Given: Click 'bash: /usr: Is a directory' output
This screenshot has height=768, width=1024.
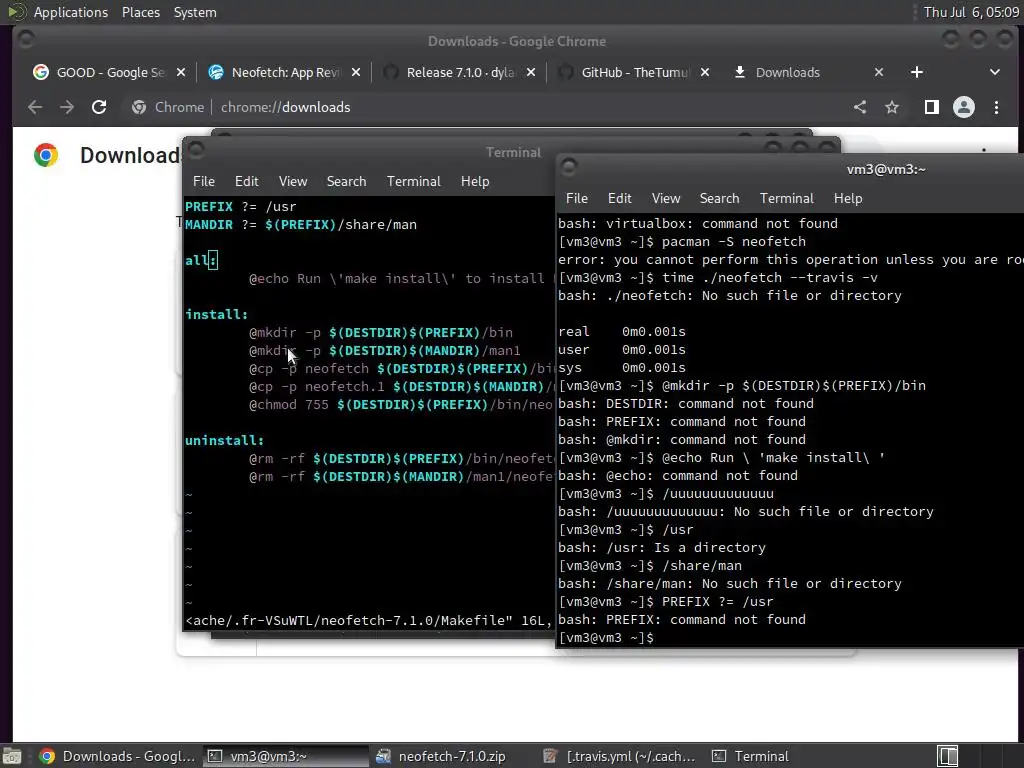Looking at the screenshot, I should 662,547.
